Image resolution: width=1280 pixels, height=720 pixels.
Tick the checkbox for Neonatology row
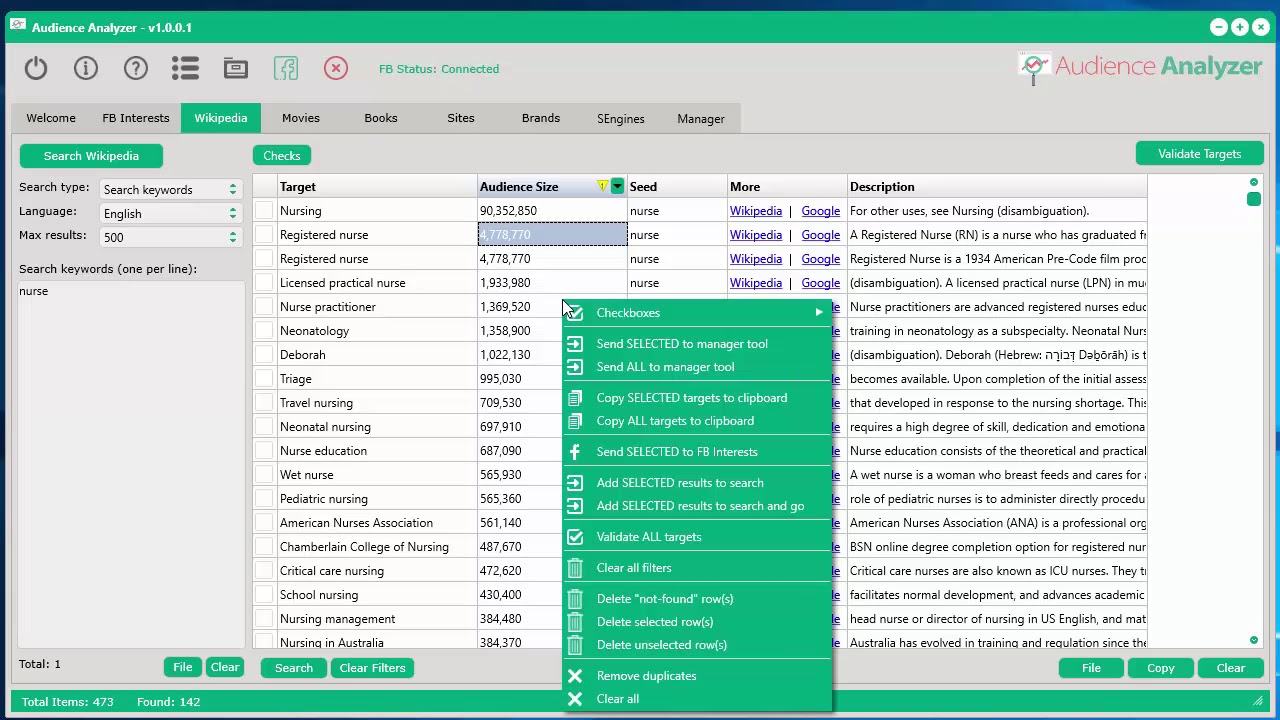(x=264, y=331)
